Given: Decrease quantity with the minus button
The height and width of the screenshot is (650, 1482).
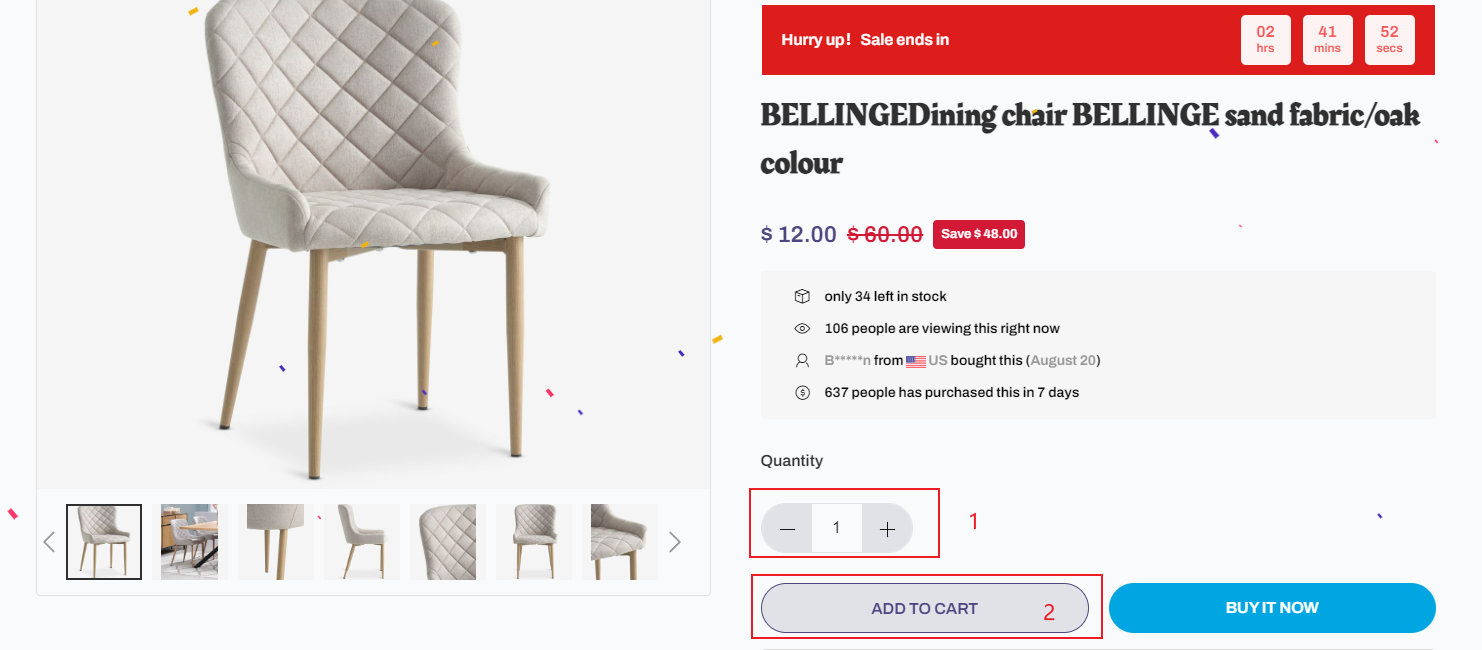Looking at the screenshot, I should (x=787, y=529).
